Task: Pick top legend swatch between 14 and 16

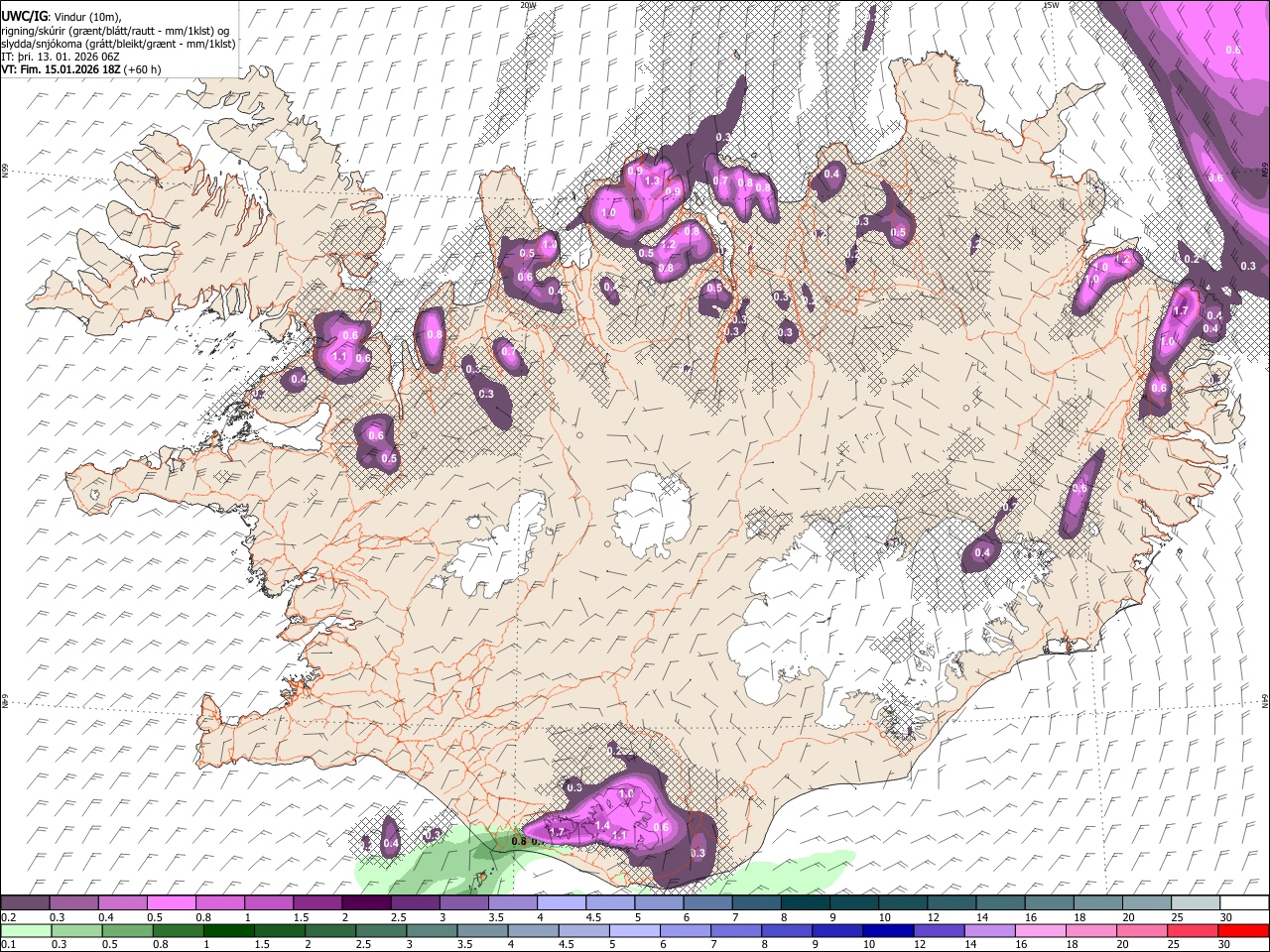Action: [1001, 903]
